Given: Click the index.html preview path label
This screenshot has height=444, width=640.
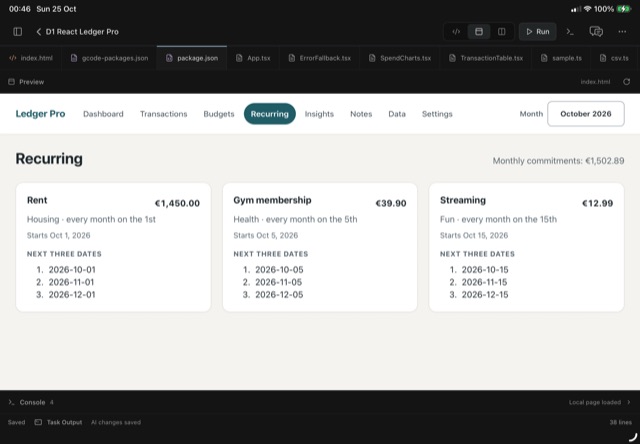Looking at the screenshot, I should pos(596,82).
